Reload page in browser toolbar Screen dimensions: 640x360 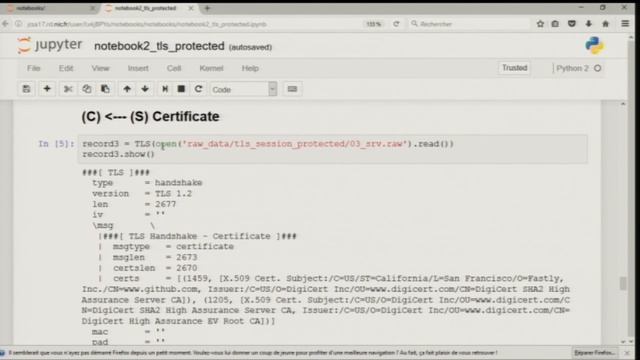(x=396, y=24)
